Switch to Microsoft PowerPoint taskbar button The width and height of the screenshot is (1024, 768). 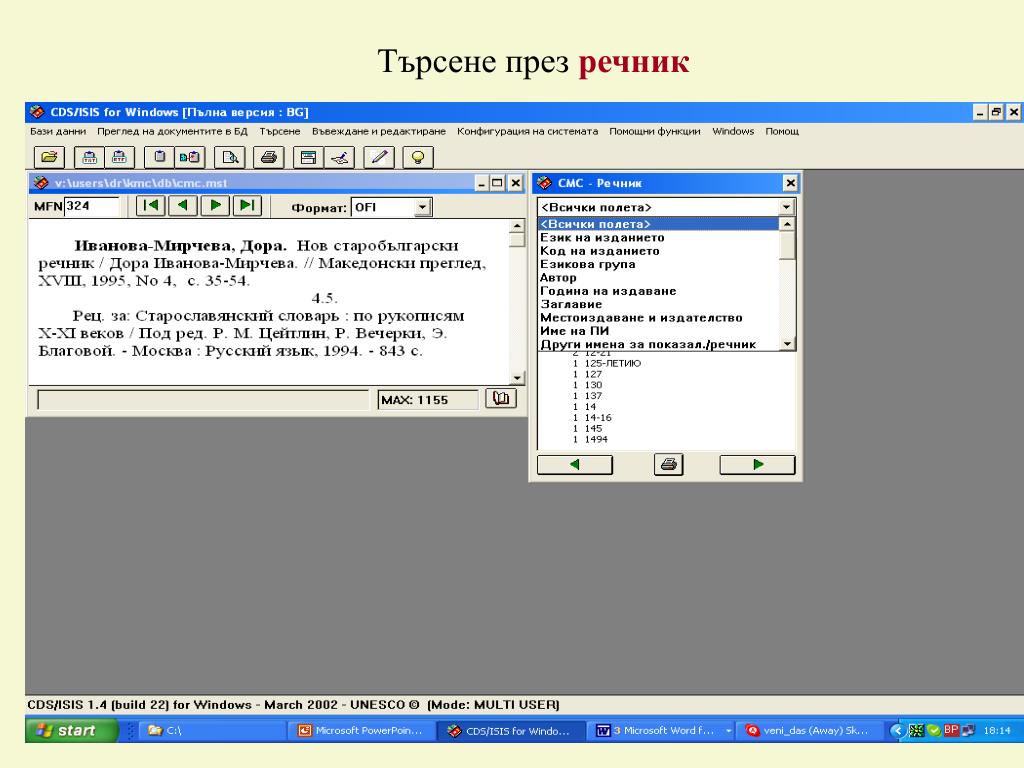[360, 730]
